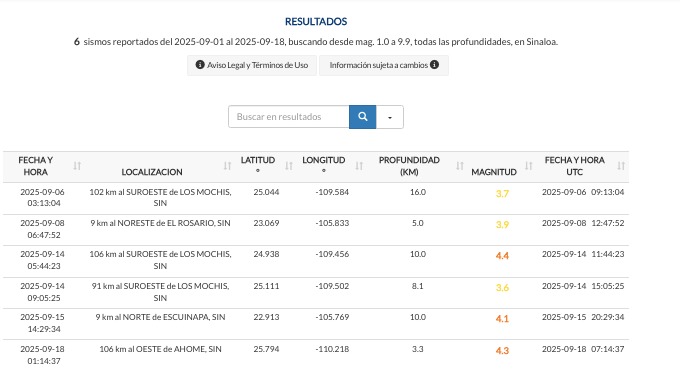Click magnitude value 4.1
The image size is (680, 384).
[x=502, y=319]
